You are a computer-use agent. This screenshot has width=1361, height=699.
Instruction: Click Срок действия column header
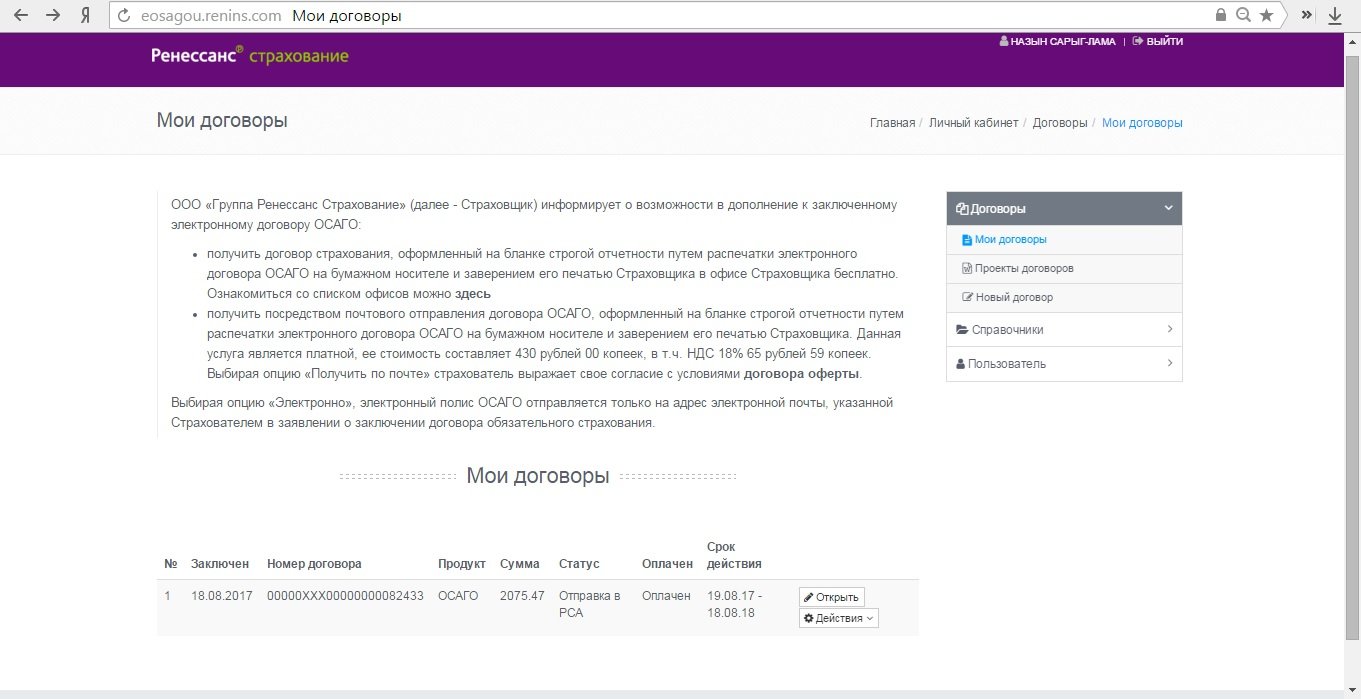pos(734,555)
